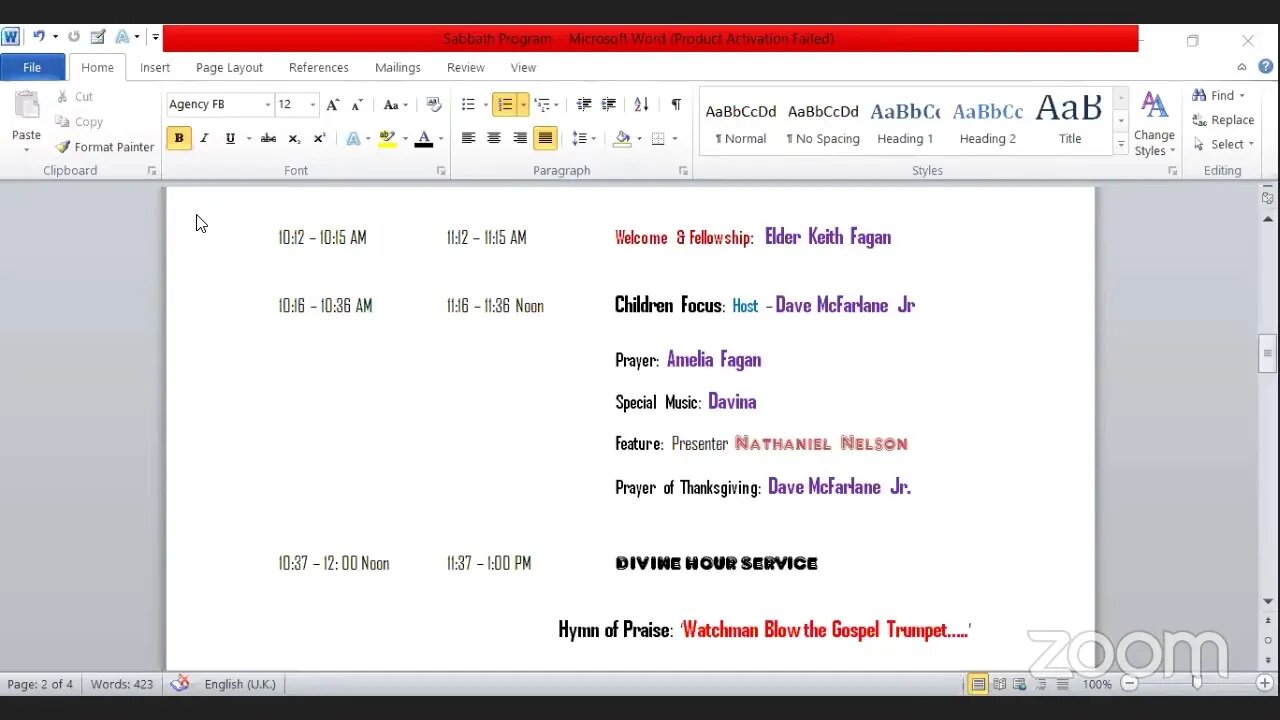Toggle Strikethrough formatting
Screen dimensions: 1280x720
pyautogui.click(x=268, y=139)
